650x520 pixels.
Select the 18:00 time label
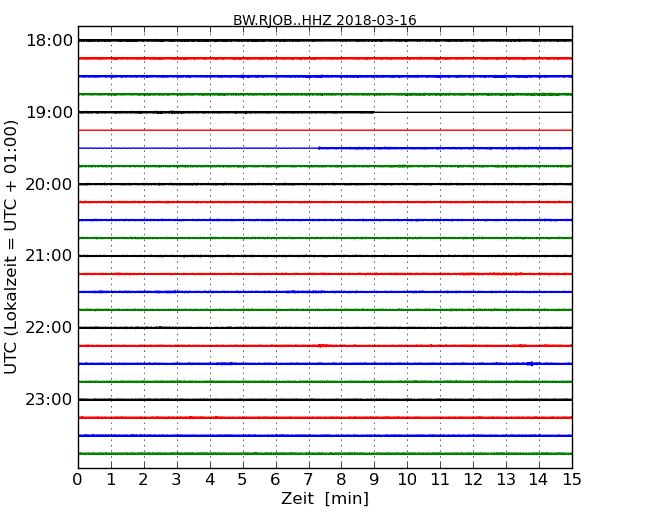49,41
